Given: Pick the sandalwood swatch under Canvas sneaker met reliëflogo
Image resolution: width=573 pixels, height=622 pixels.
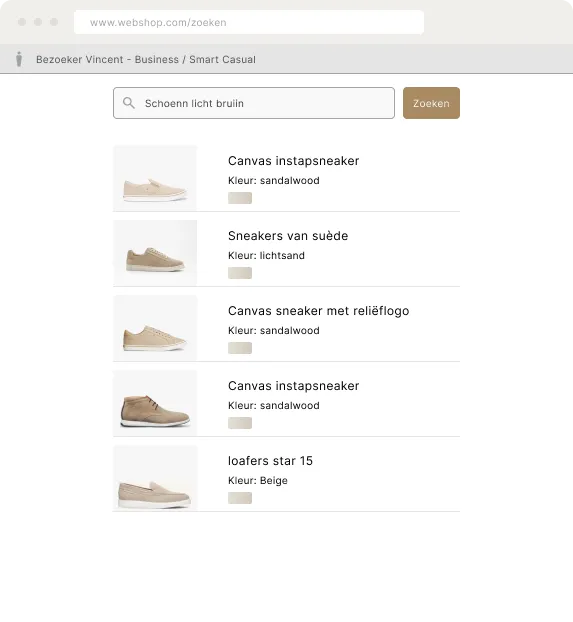Looking at the screenshot, I should pyautogui.click(x=240, y=348).
